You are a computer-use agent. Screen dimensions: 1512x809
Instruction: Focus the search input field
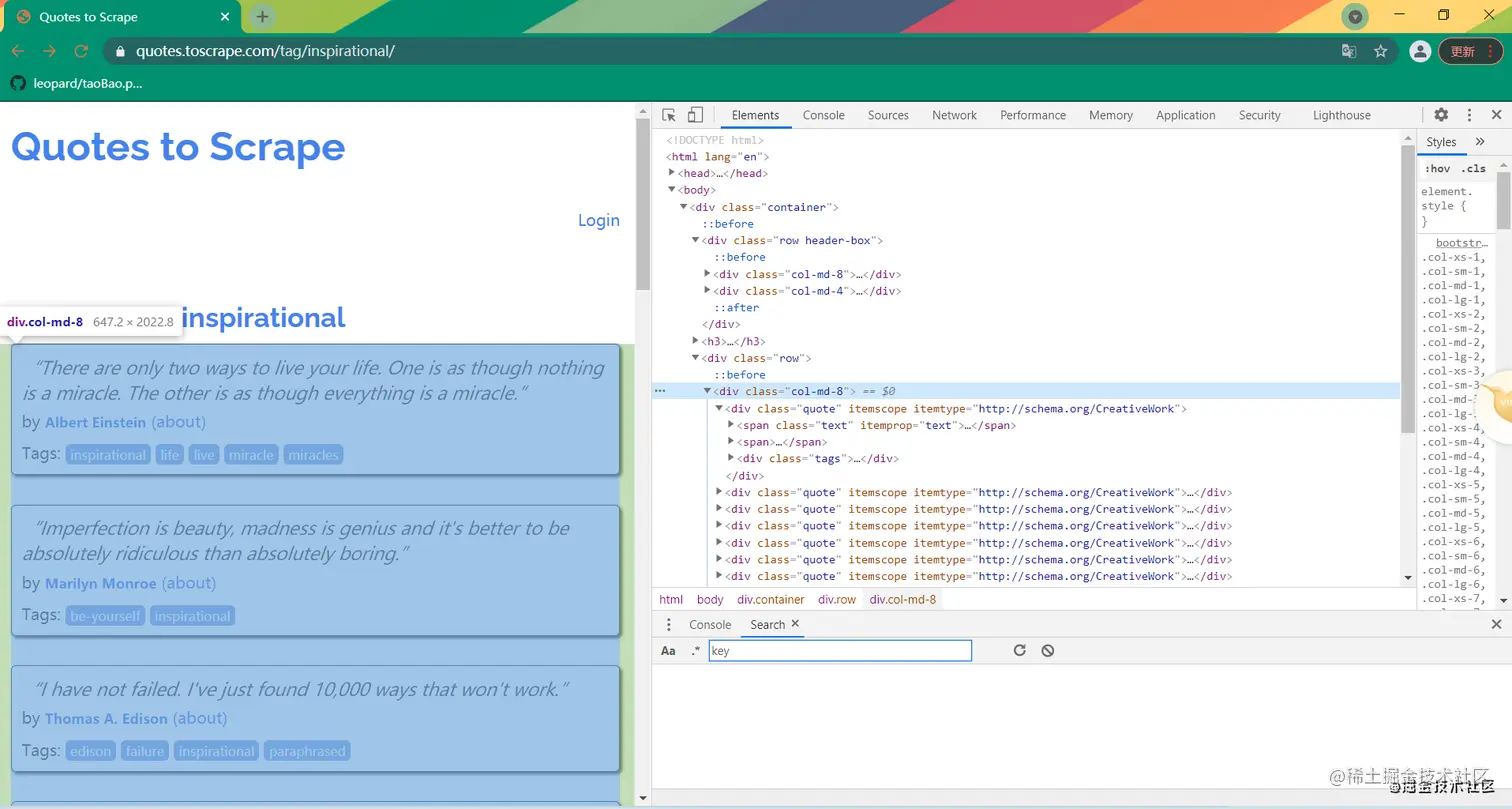pos(840,651)
